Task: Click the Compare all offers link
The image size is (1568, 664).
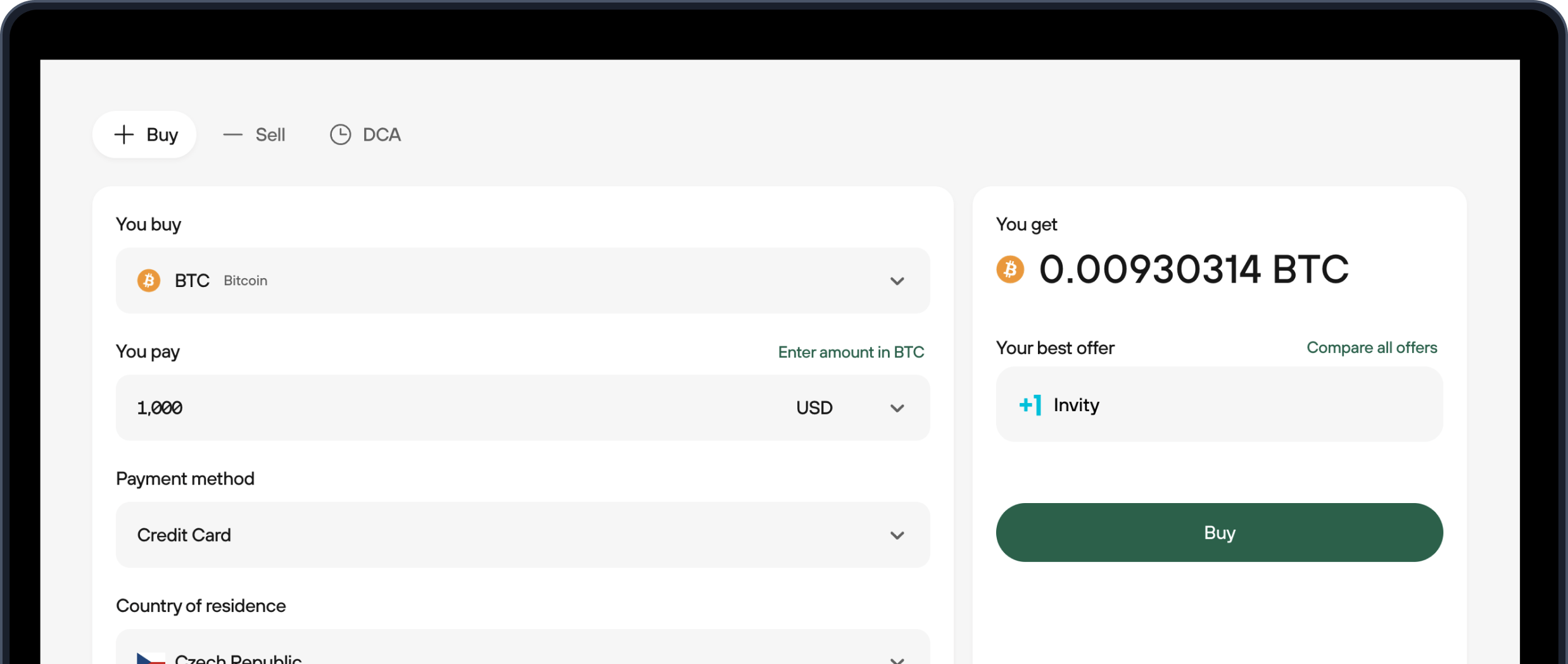Action: tap(1372, 348)
